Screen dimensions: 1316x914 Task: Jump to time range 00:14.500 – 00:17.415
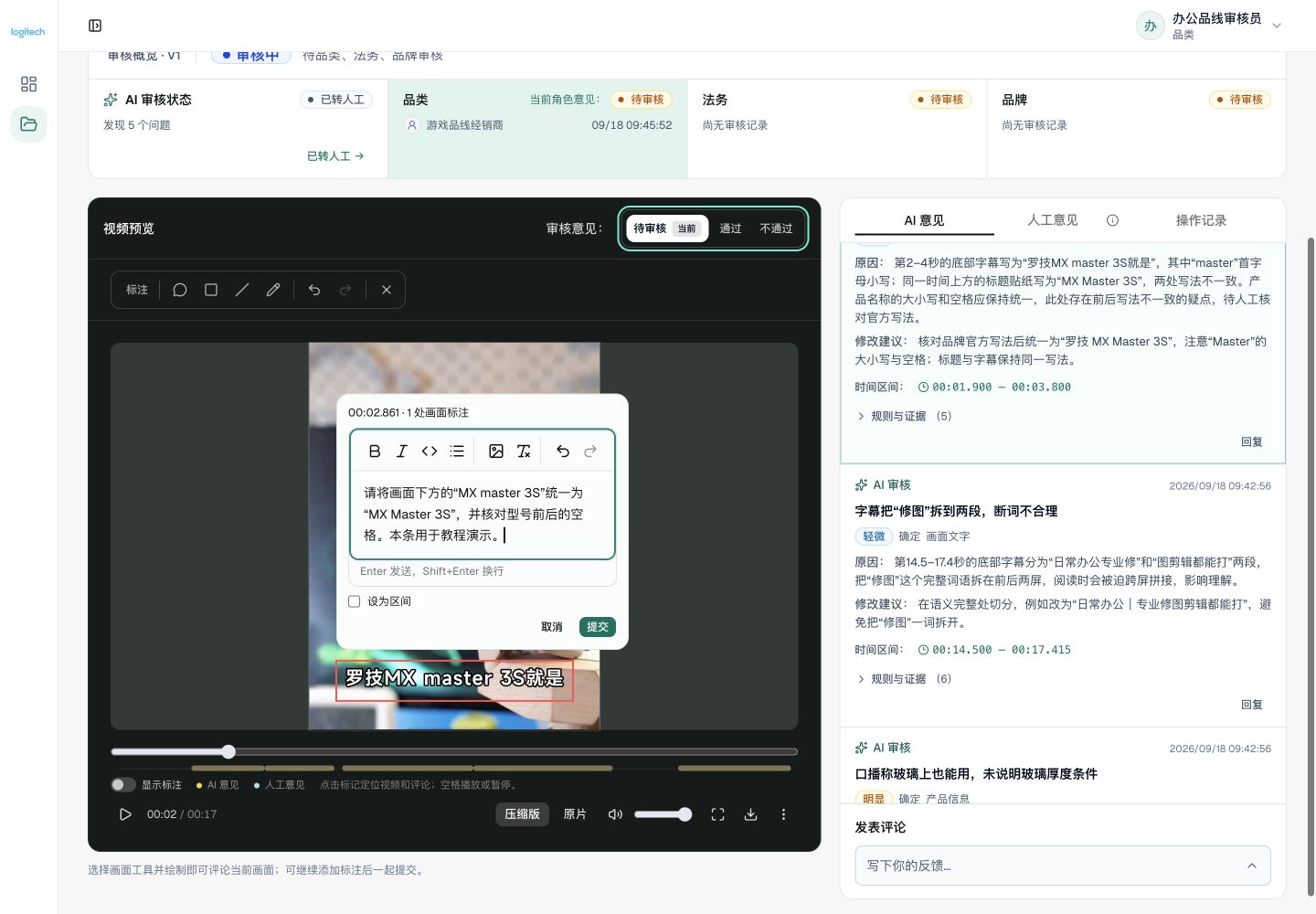click(994, 650)
